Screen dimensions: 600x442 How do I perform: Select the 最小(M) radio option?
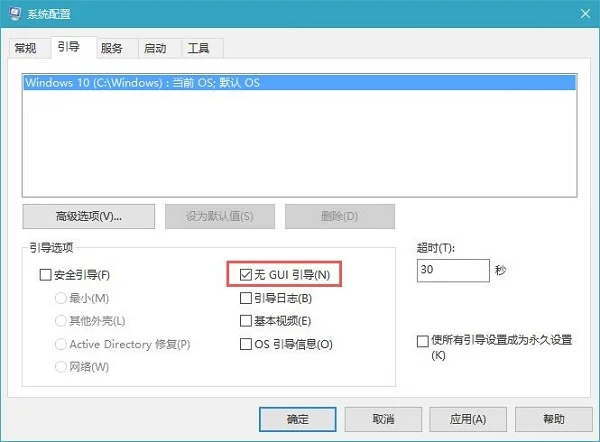[x=61, y=298]
